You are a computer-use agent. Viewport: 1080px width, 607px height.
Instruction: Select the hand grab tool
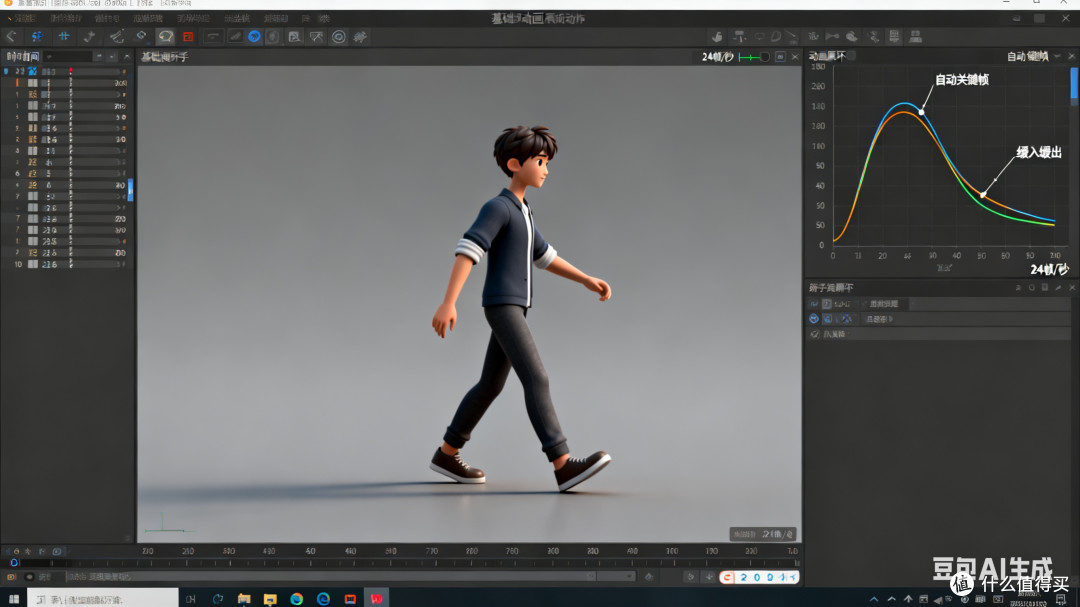tap(717, 37)
